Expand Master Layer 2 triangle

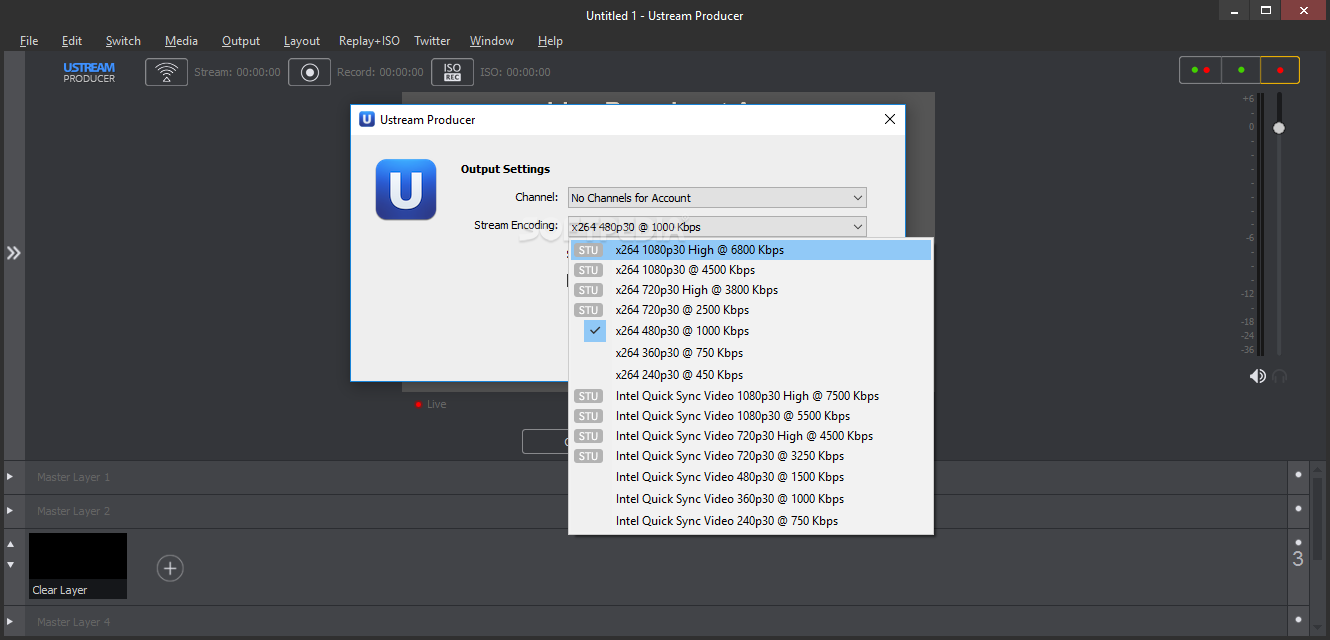[11, 511]
